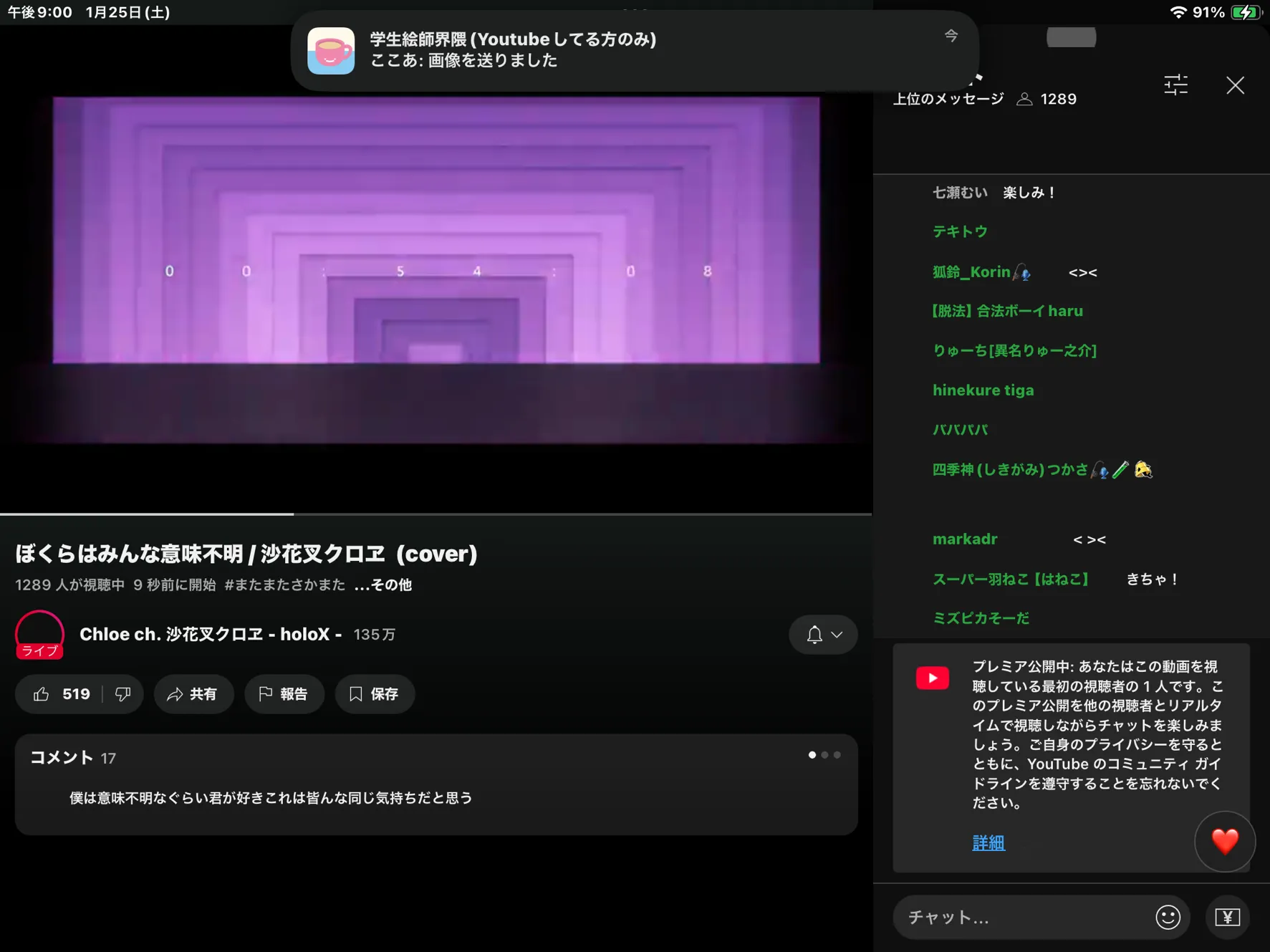Tap the Wi-Fi status icon
This screenshot has width=1270, height=952.
coord(1178,12)
